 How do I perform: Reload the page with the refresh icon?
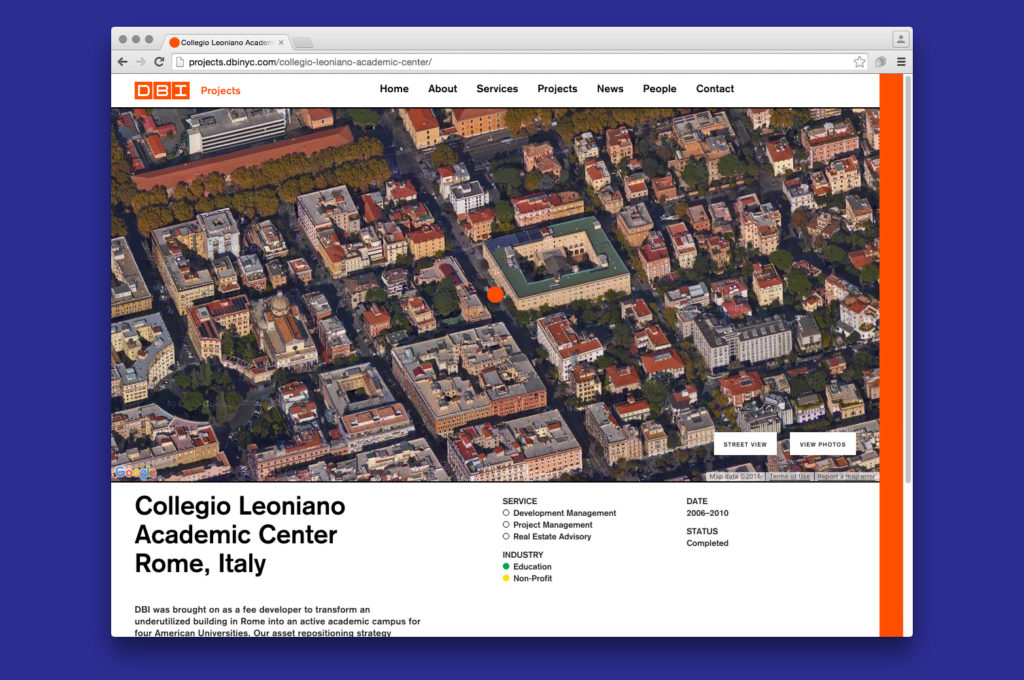point(159,62)
